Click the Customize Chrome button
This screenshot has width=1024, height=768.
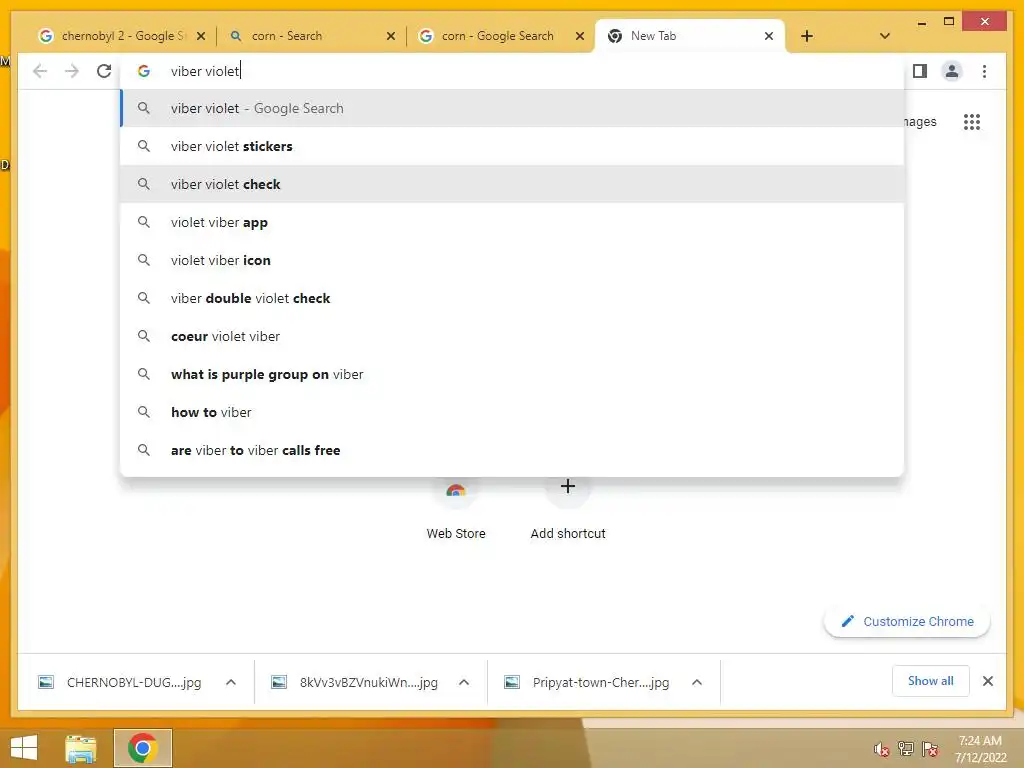[907, 621]
